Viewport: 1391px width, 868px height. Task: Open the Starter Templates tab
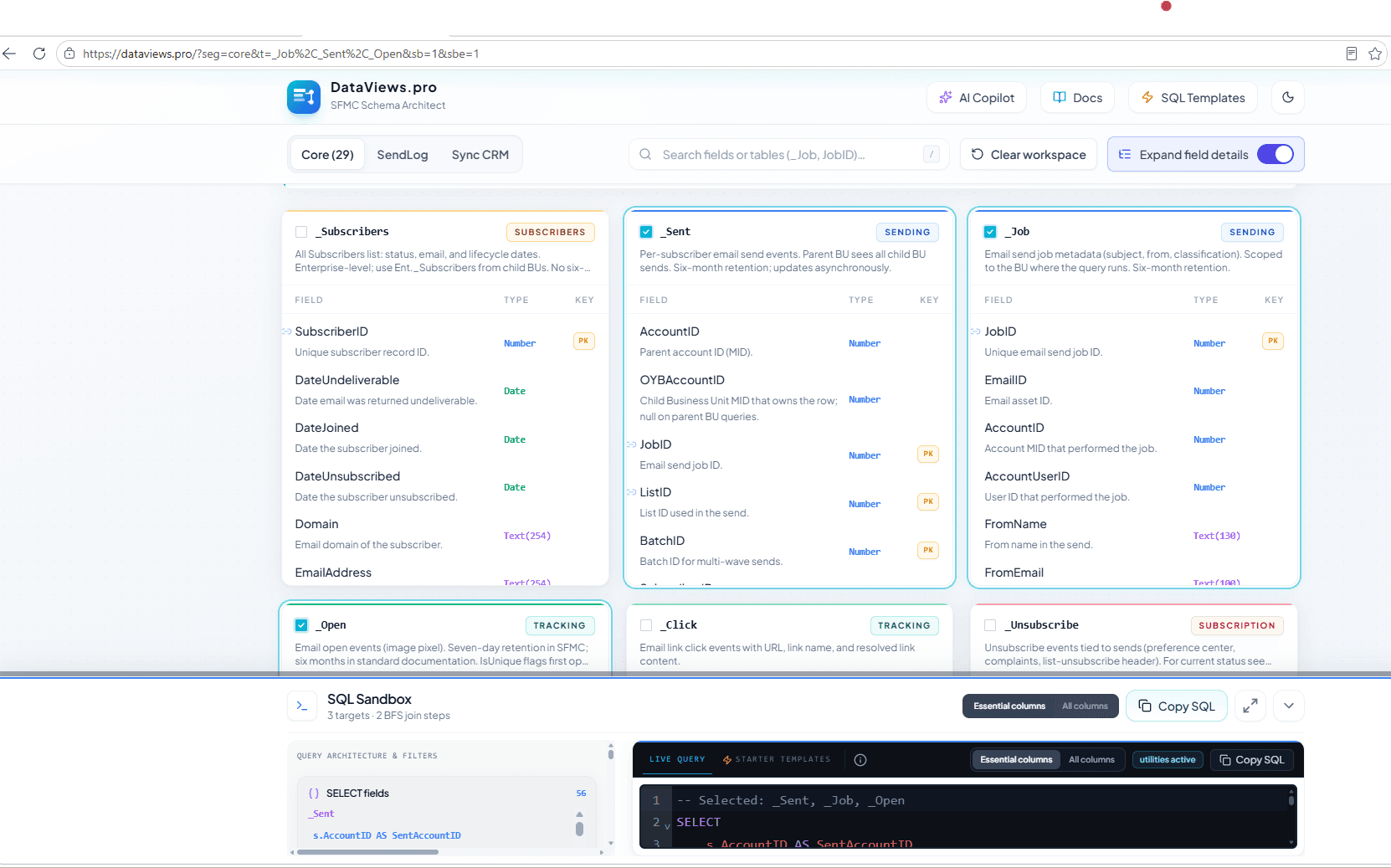pos(777,759)
